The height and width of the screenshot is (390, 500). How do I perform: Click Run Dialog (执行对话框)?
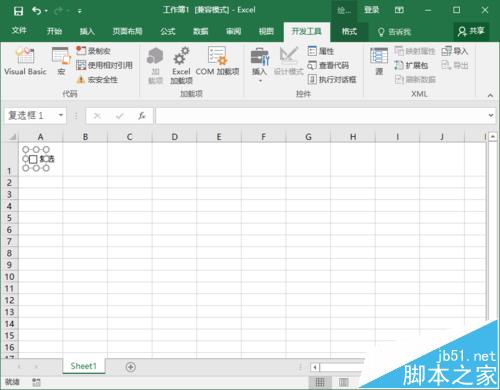[332, 79]
